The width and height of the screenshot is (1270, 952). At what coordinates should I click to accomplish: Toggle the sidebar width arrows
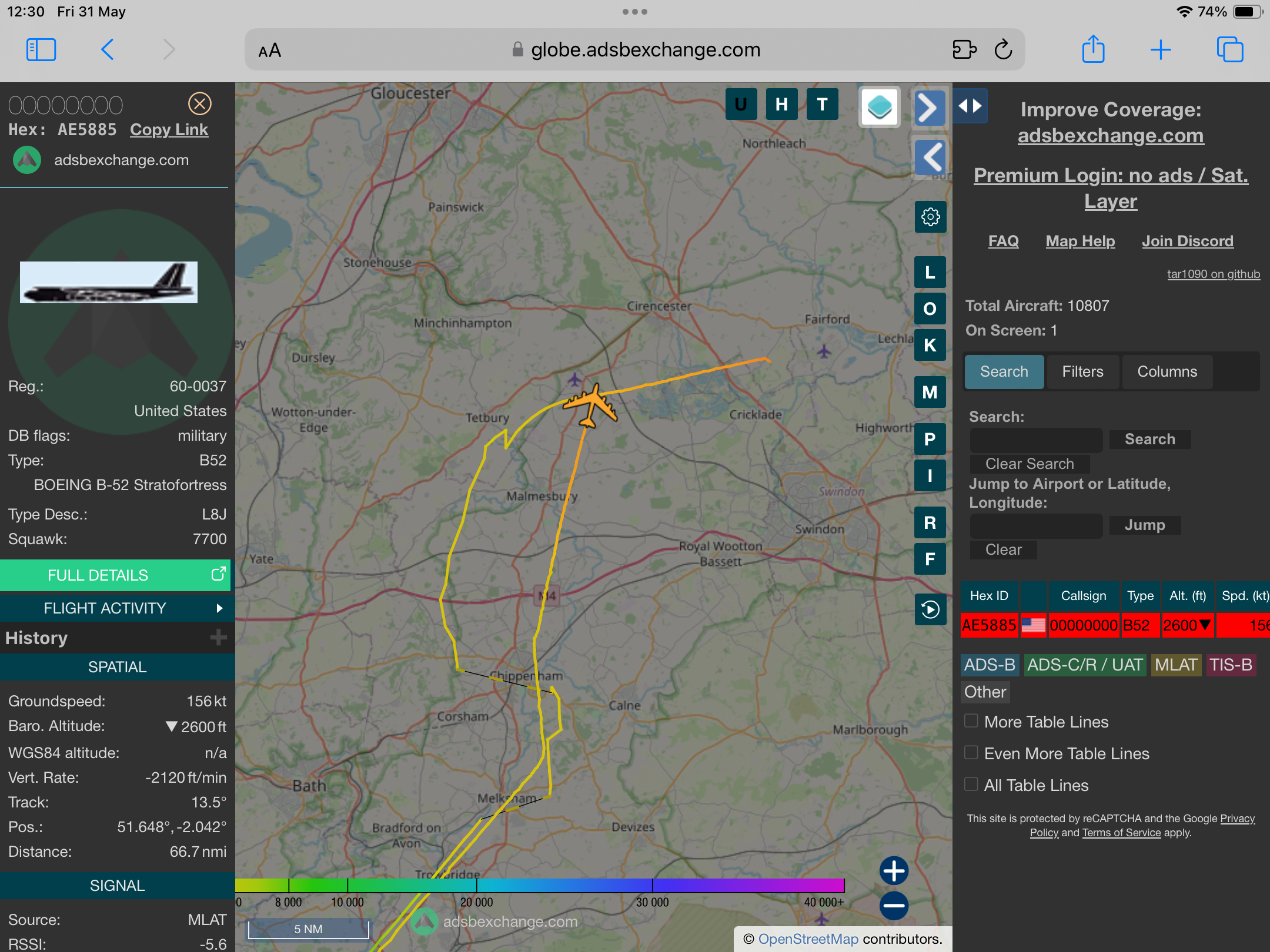[x=970, y=106]
